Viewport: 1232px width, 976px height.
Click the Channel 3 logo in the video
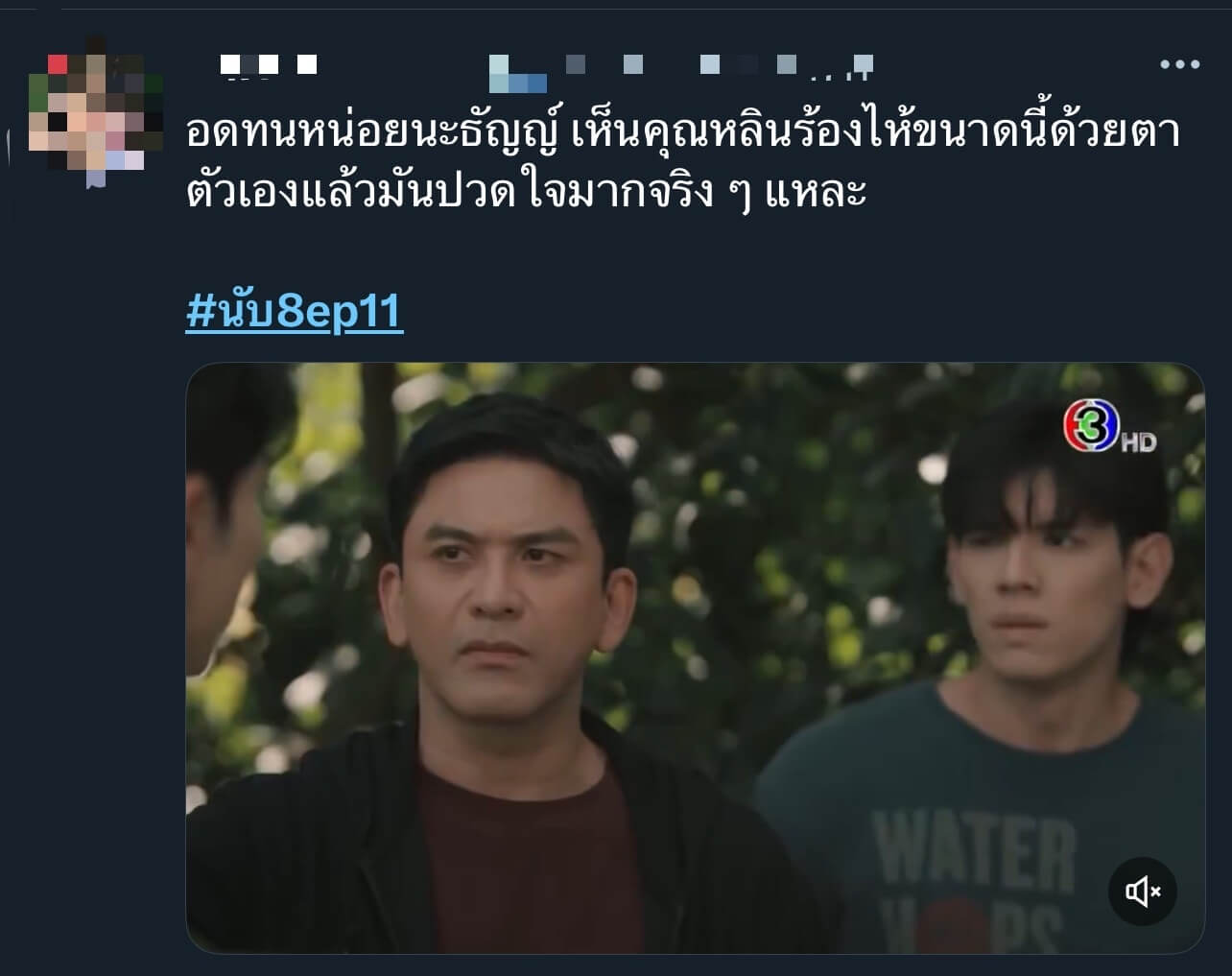pos(1091,426)
